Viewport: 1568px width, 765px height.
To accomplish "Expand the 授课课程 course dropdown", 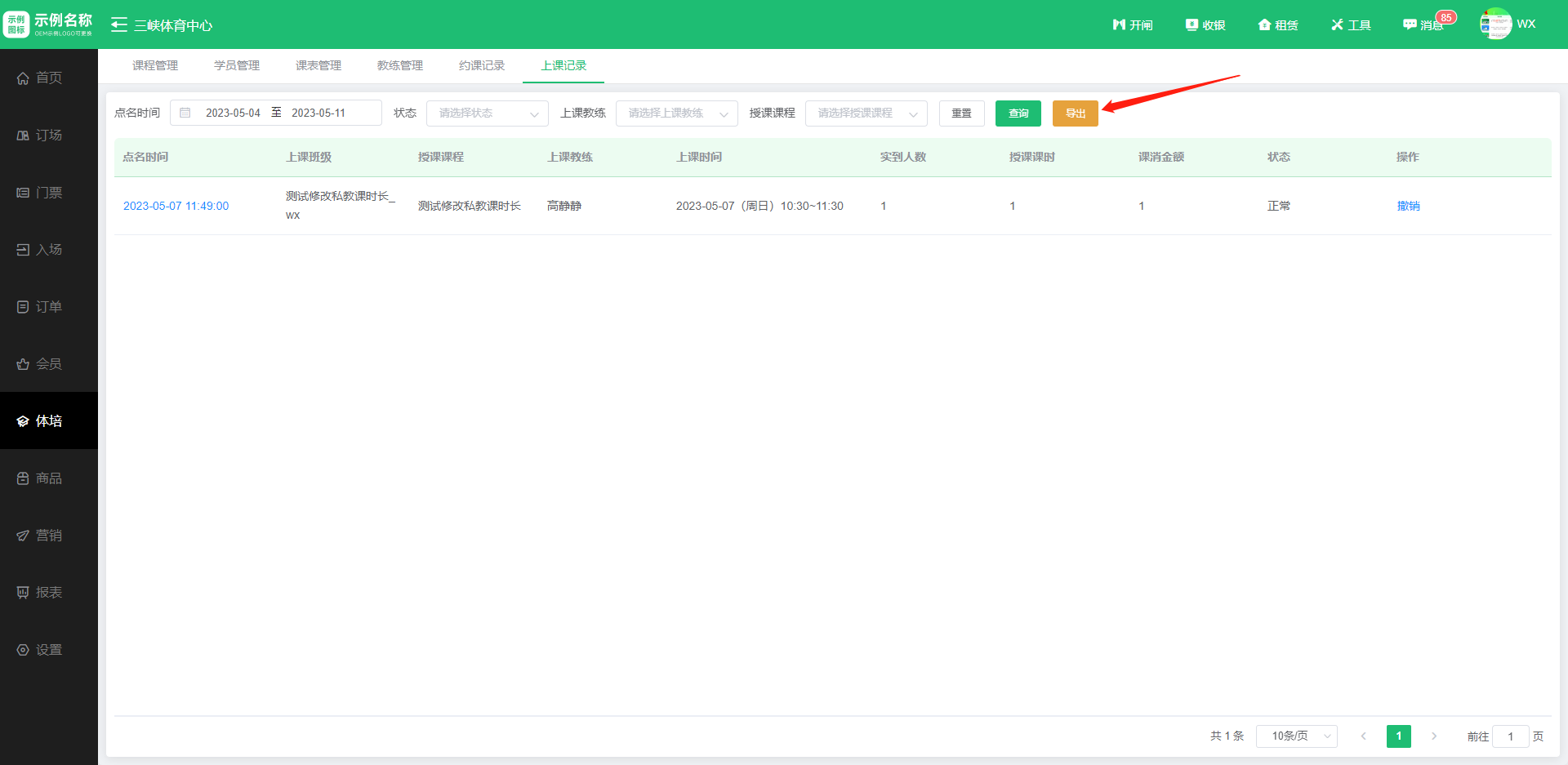I will tap(866, 113).
